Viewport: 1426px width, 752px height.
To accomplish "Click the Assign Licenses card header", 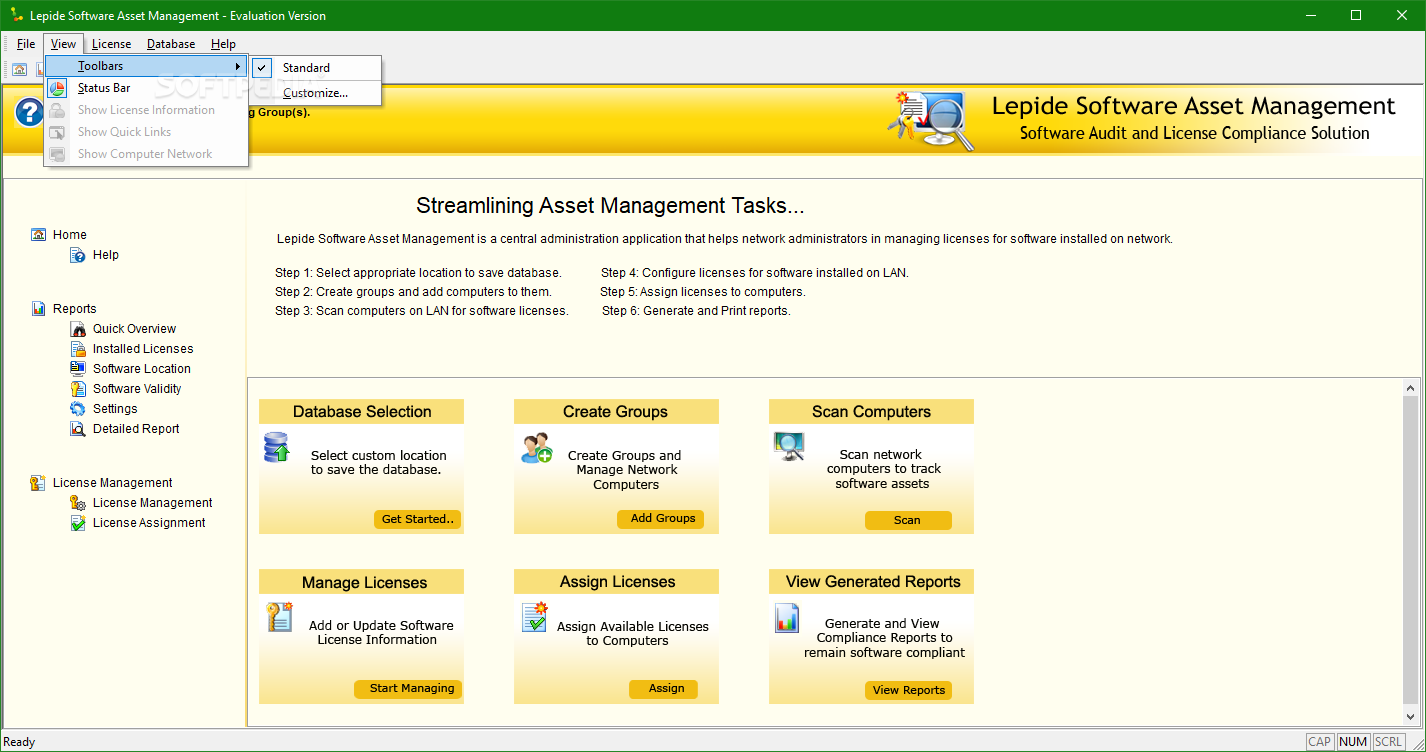I will (616, 582).
